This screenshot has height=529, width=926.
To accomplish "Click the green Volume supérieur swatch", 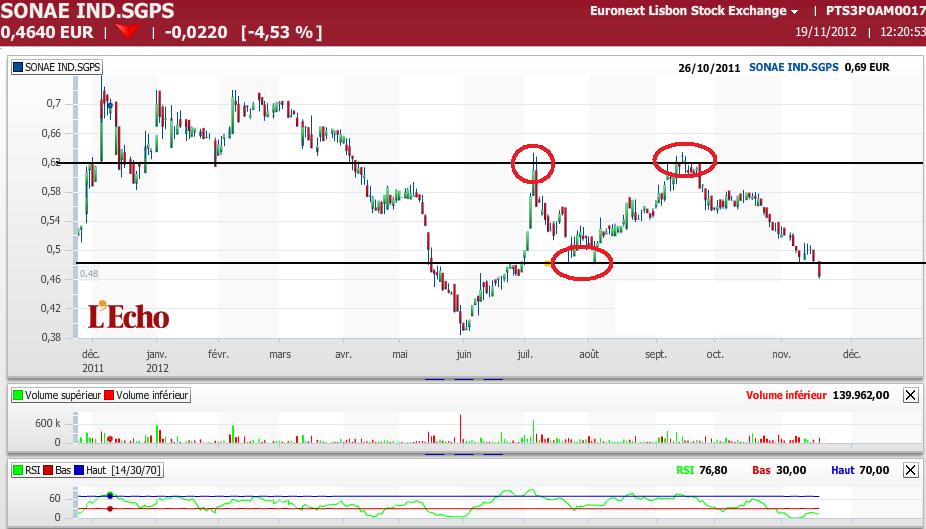I will [18, 395].
